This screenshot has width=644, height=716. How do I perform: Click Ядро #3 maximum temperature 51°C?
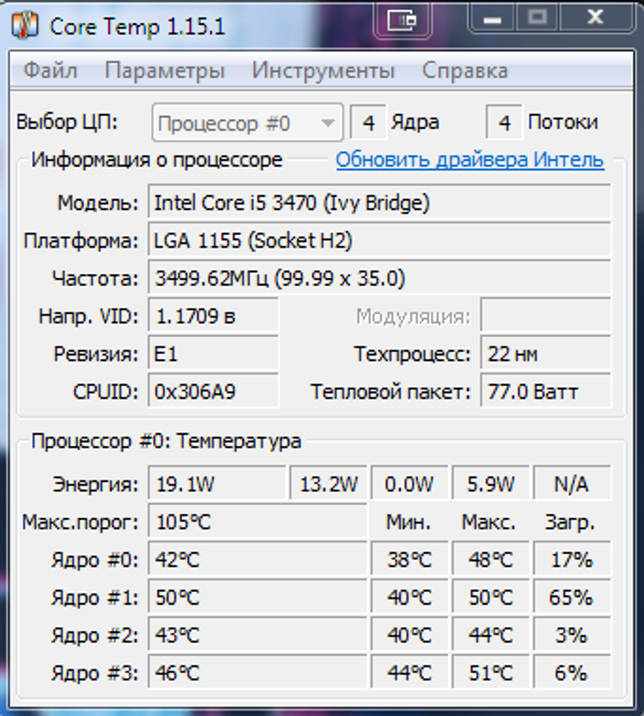[x=491, y=673]
